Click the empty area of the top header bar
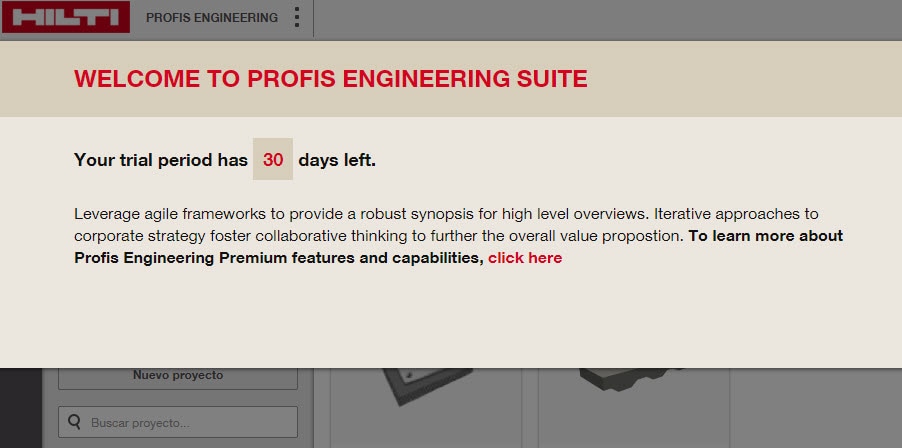The image size is (902, 448). click(600, 18)
